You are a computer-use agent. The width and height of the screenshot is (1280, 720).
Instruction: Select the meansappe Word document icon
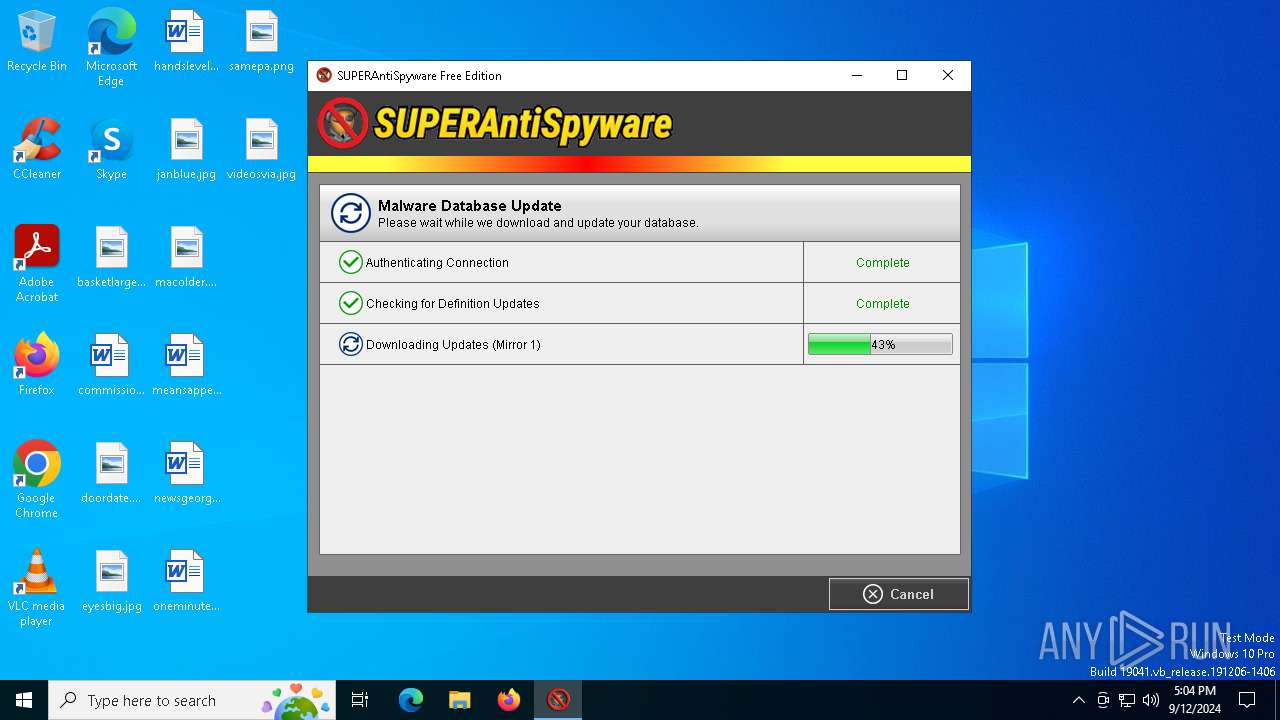click(186, 366)
